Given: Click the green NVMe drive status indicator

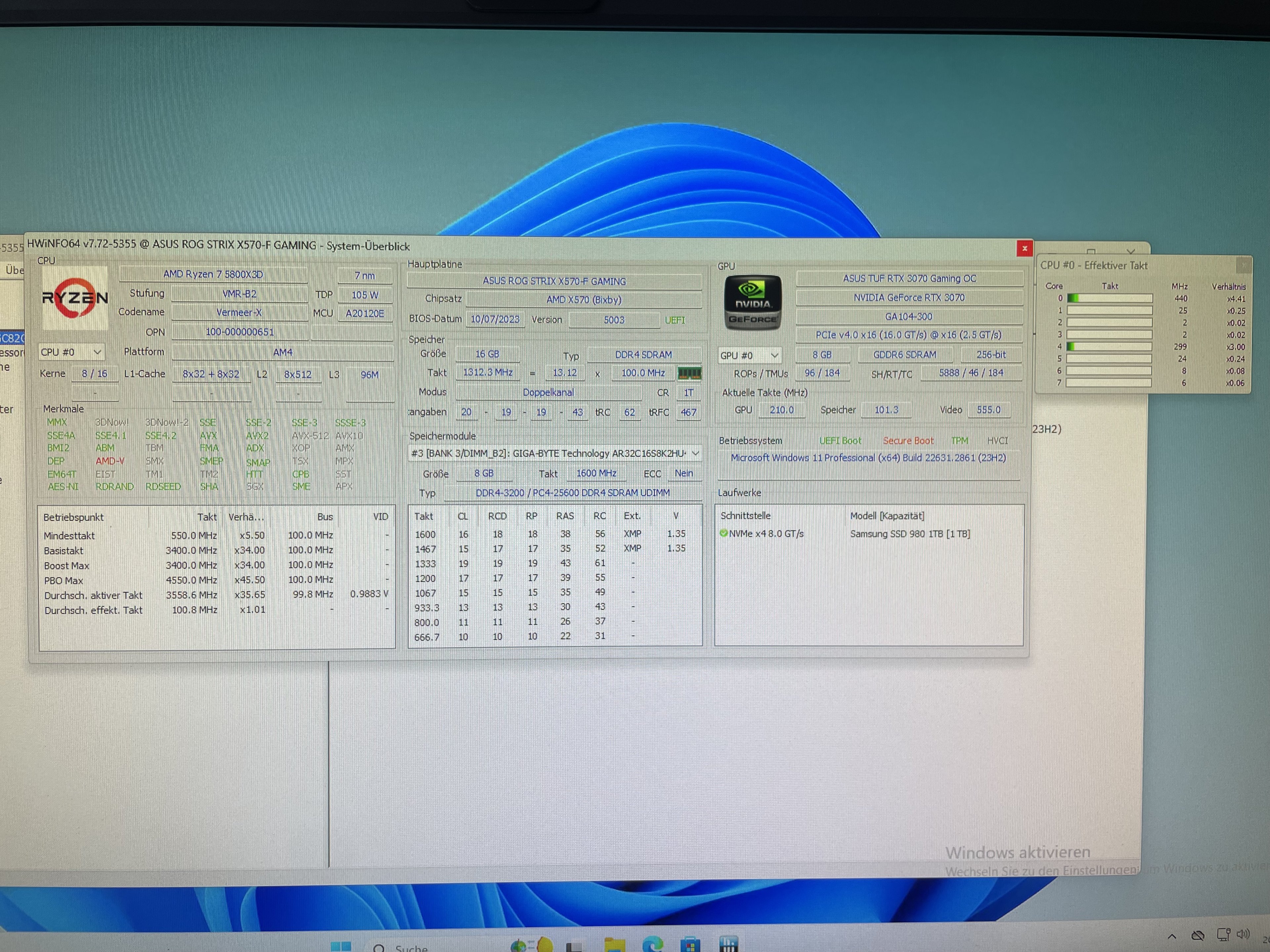Looking at the screenshot, I should point(723,533).
